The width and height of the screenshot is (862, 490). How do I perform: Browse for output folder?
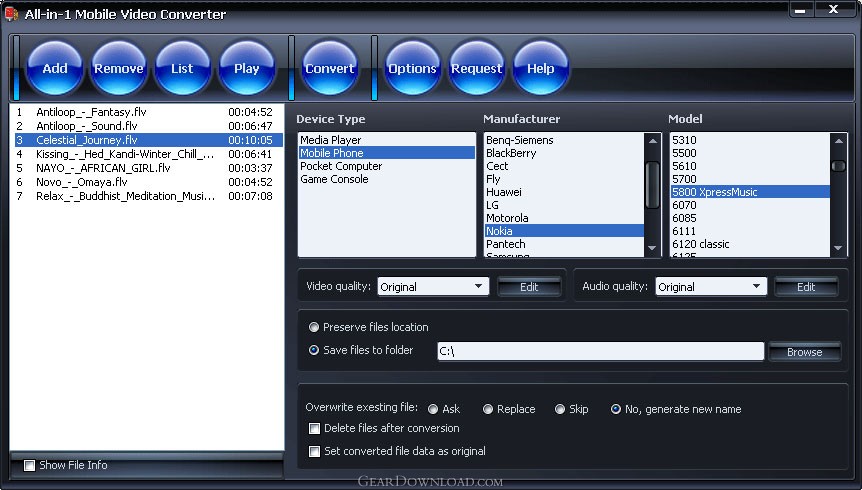[x=804, y=352]
